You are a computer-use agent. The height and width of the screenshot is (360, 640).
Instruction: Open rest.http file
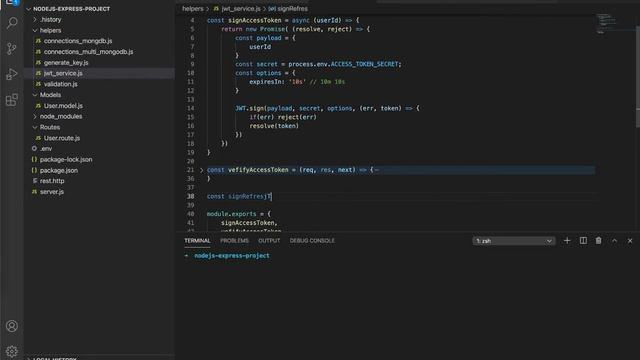point(52,181)
